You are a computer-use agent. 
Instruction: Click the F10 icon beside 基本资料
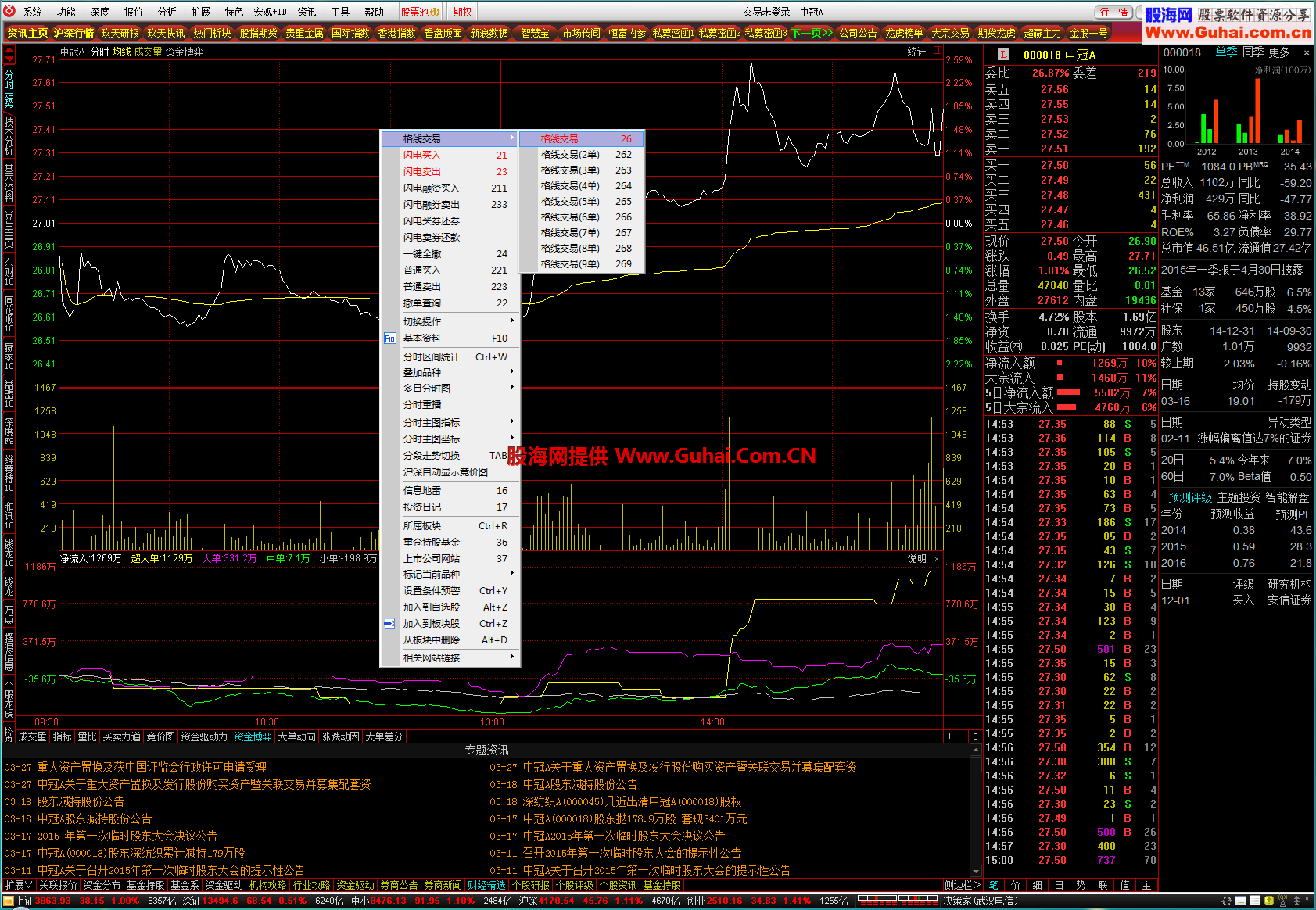[389, 339]
